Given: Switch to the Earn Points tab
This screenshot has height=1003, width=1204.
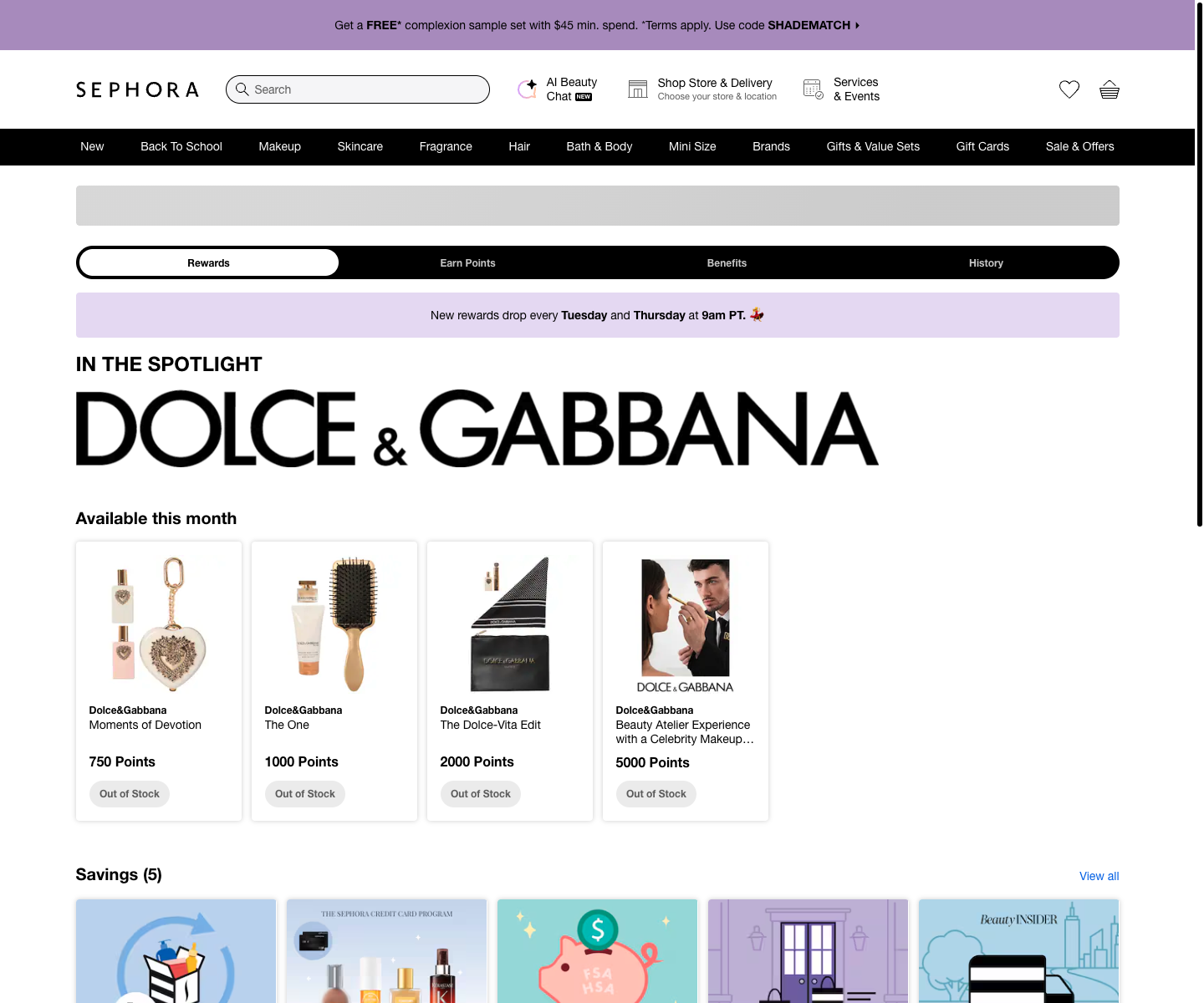Looking at the screenshot, I should [468, 262].
